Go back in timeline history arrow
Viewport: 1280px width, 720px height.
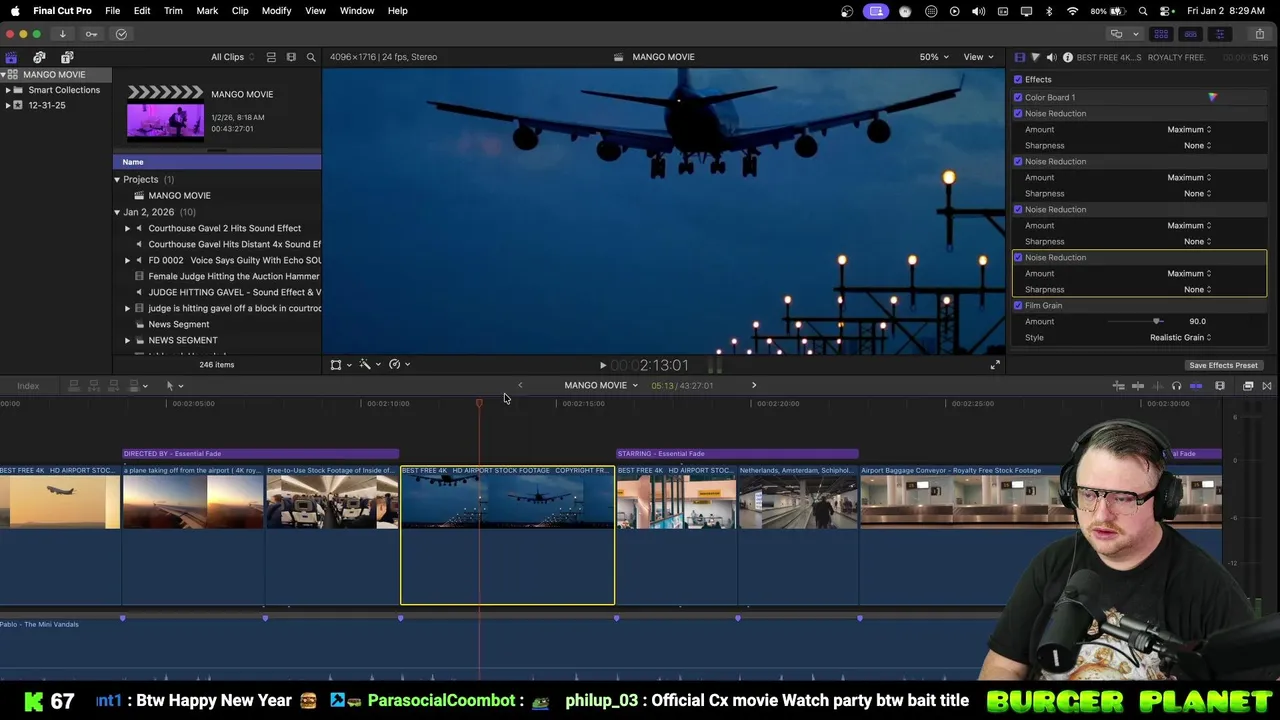520,385
